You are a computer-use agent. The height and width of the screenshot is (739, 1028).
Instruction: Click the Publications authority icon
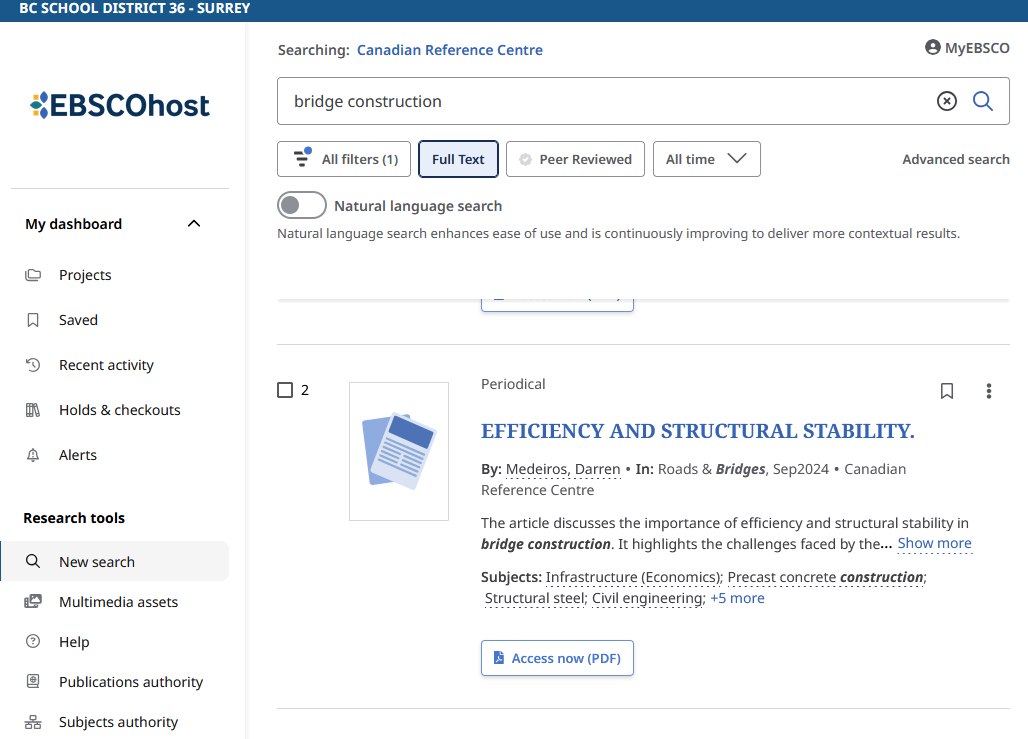[33, 681]
